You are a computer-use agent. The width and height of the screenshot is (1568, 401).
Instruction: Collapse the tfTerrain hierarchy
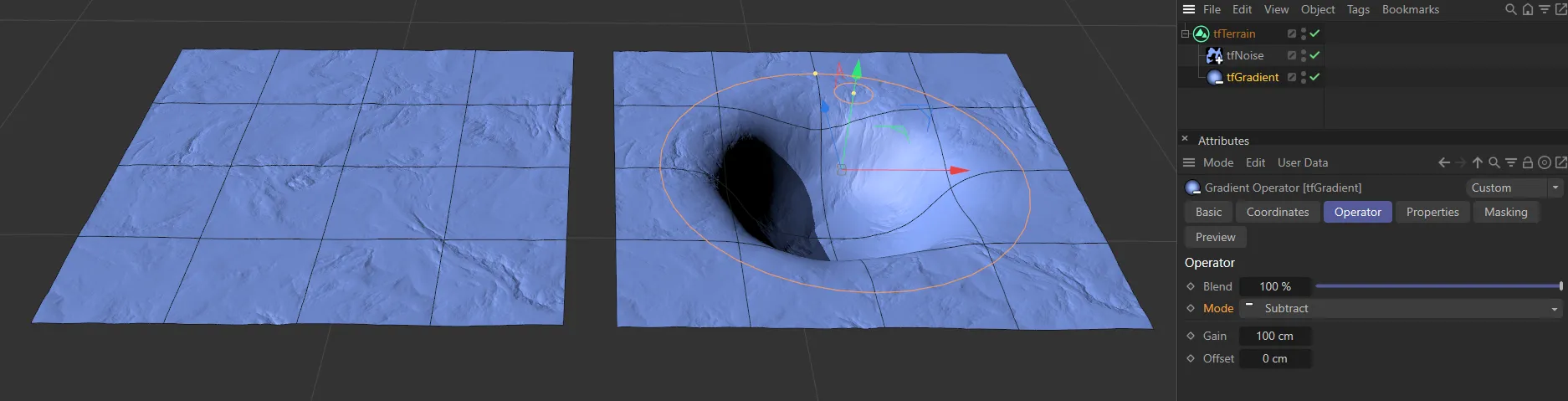coord(1185,34)
